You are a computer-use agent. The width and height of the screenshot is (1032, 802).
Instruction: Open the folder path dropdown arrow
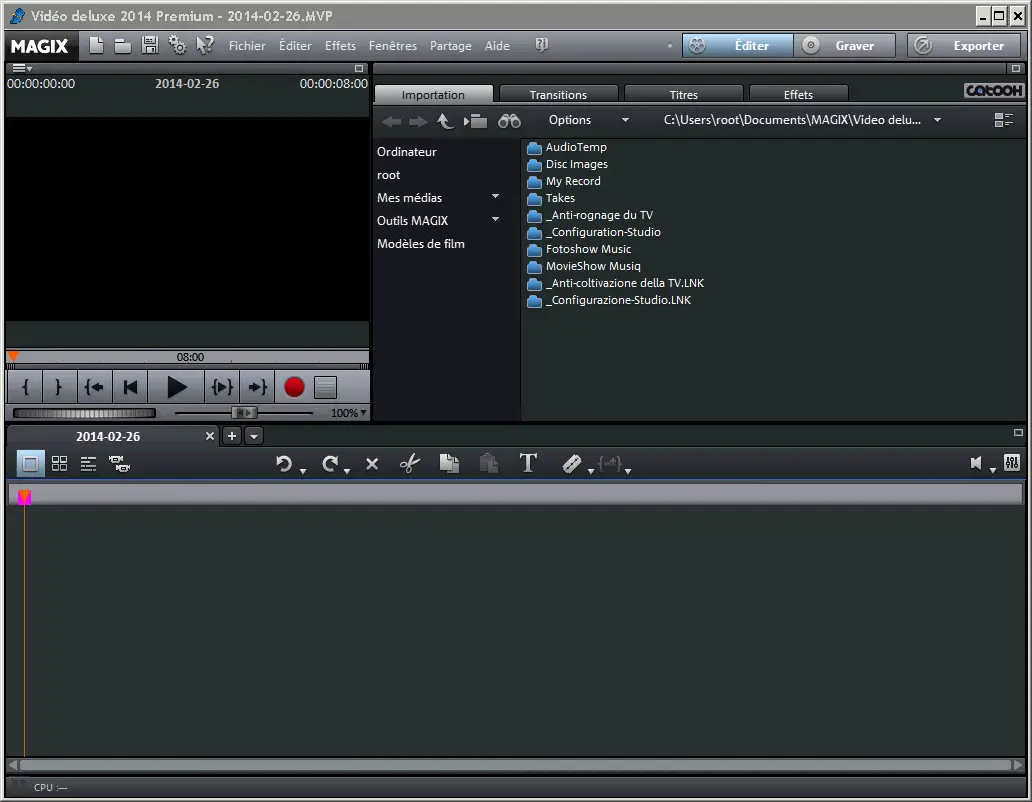pyautogui.click(x=937, y=120)
